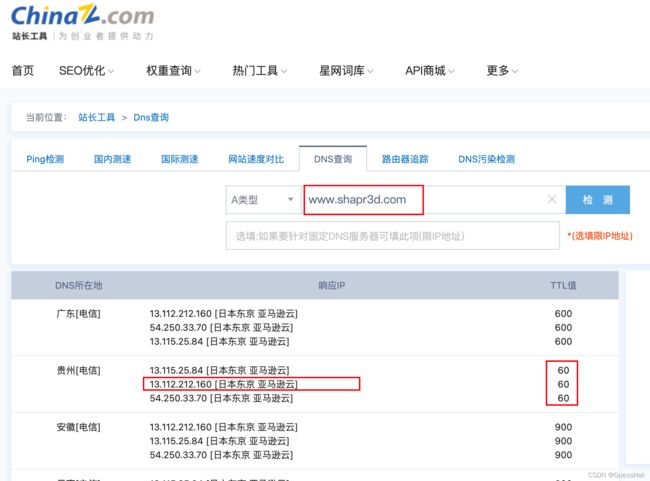Expand the 热门工具 dropdown menu
Screen dimensions: 650x481
coord(260,70)
